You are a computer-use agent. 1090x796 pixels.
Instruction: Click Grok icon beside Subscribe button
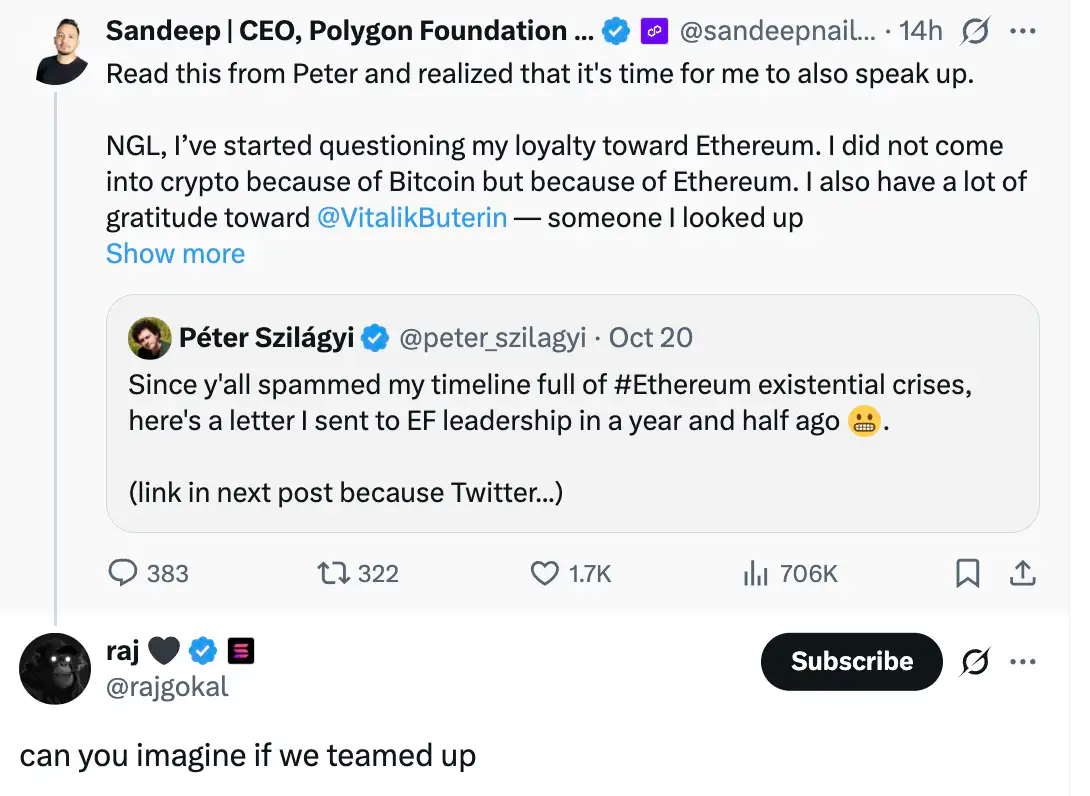pos(974,661)
